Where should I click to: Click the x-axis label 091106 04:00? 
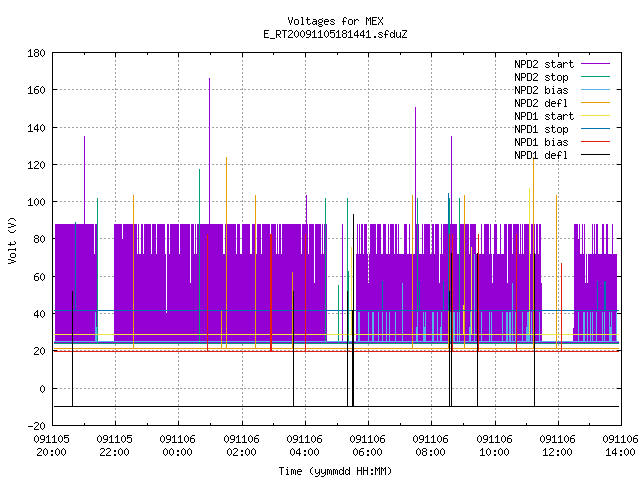click(x=305, y=446)
